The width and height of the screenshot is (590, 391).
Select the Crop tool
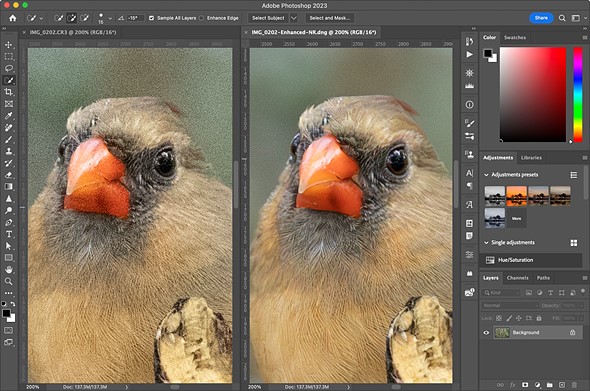[9, 92]
